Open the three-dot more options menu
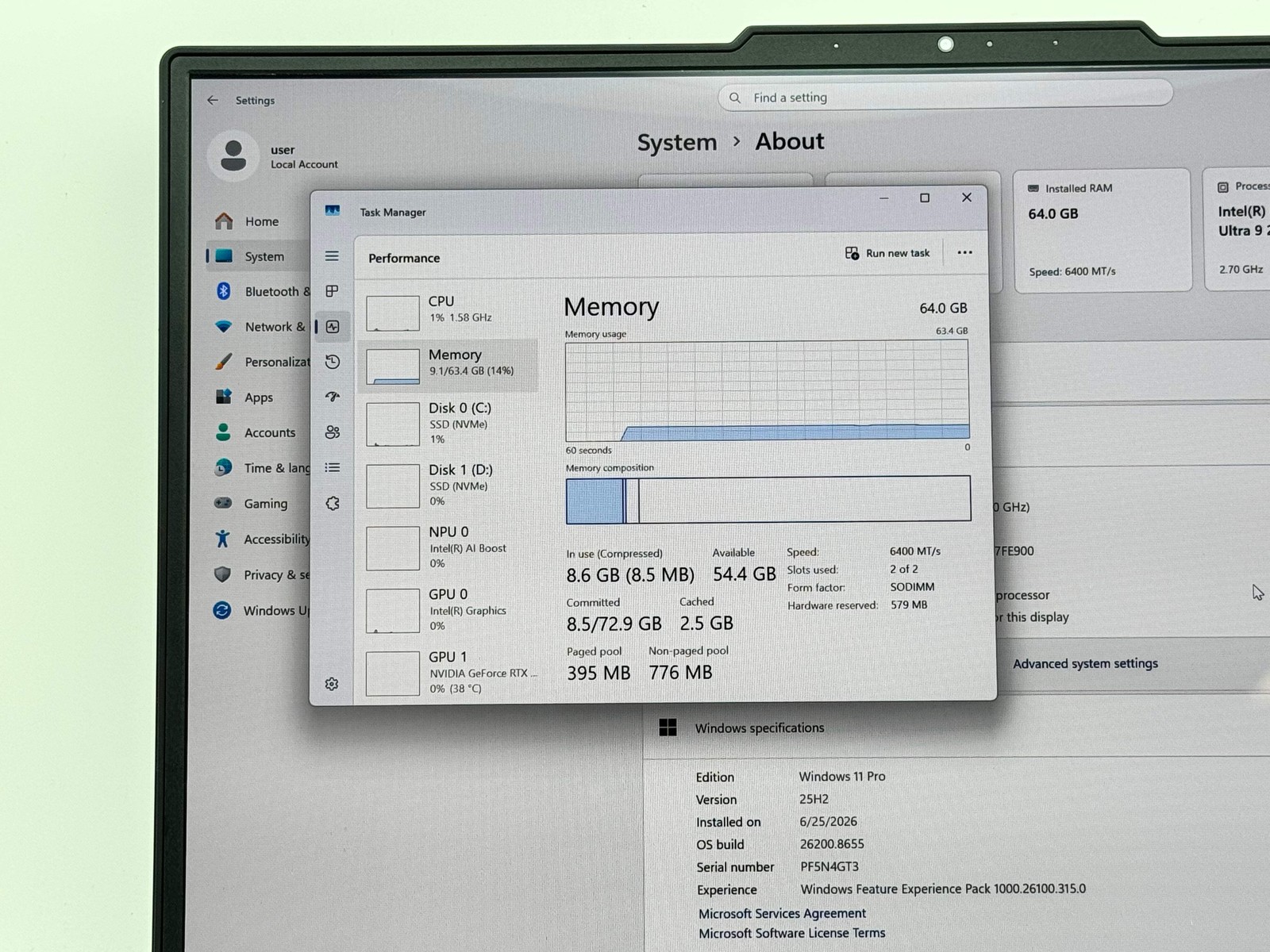This screenshot has width=1270, height=952. click(964, 252)
